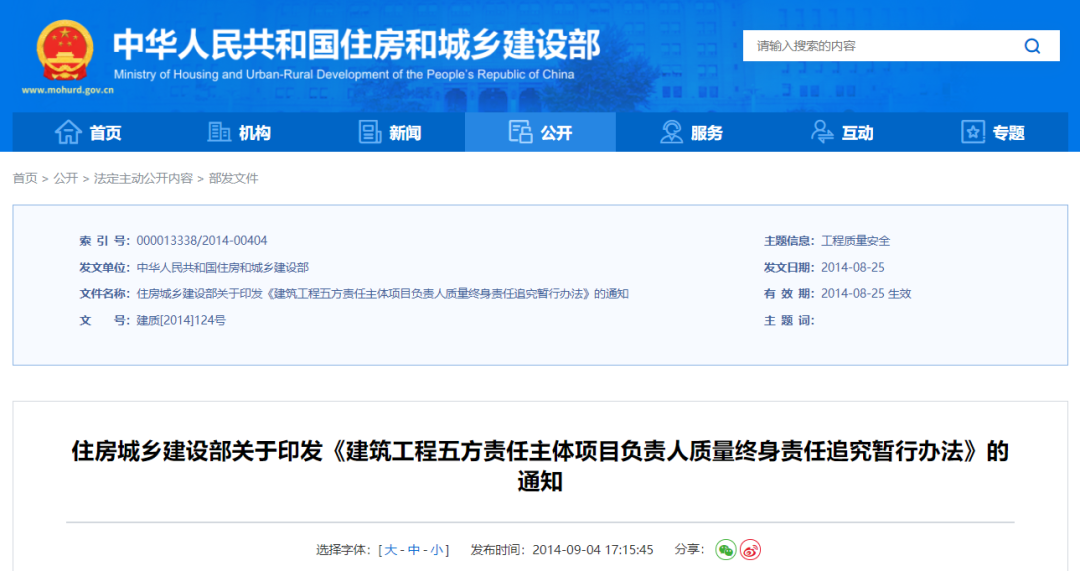Click the search magnifier icon

click(1032, 46)
